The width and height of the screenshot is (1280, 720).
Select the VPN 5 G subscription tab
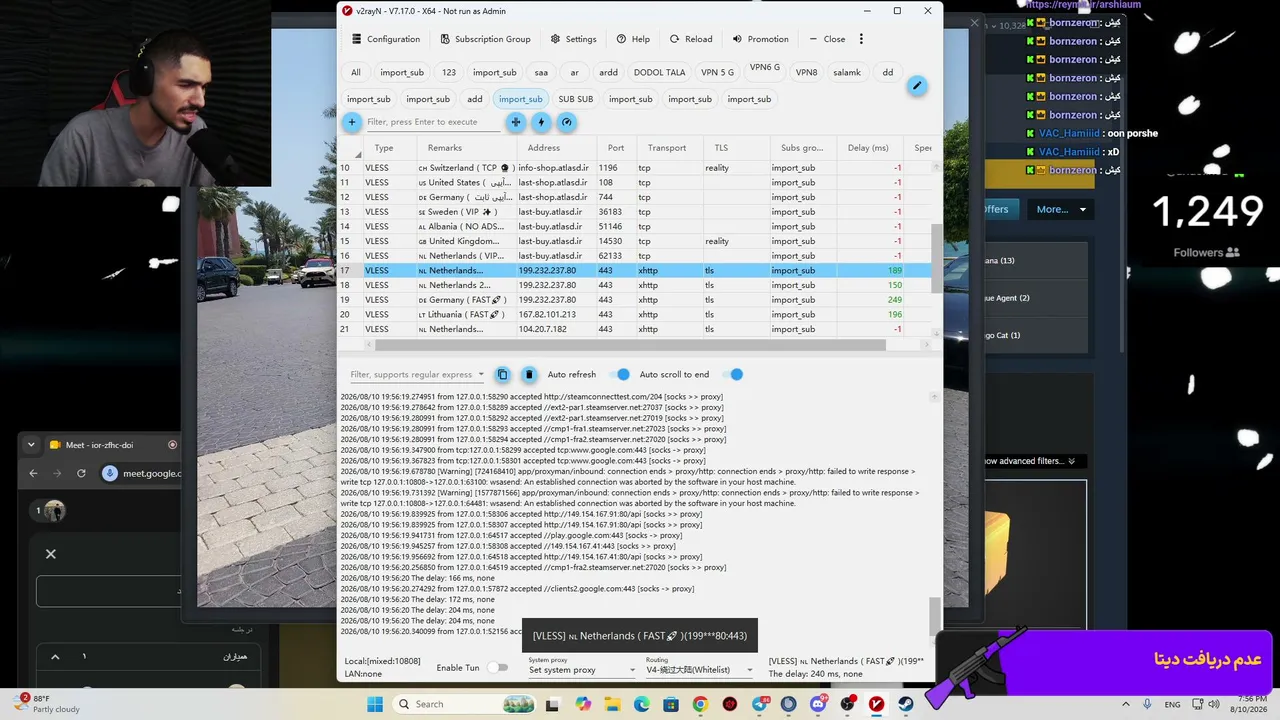[717, 73]
